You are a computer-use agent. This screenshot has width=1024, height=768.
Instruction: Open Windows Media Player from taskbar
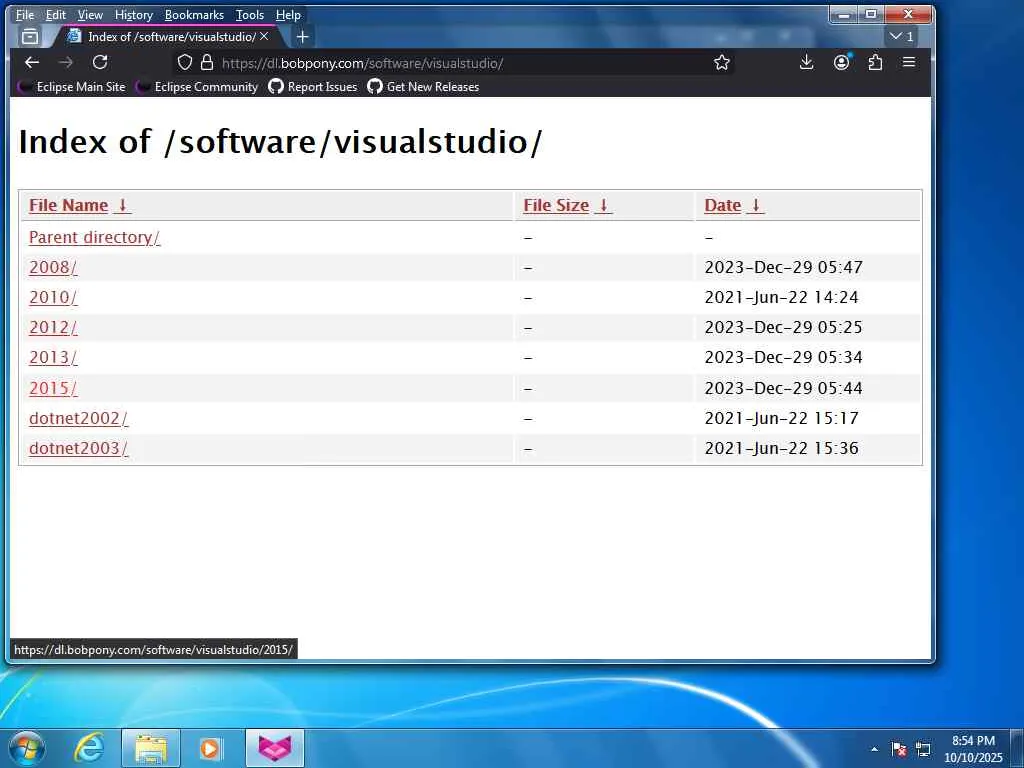click(x=210, y=748)
